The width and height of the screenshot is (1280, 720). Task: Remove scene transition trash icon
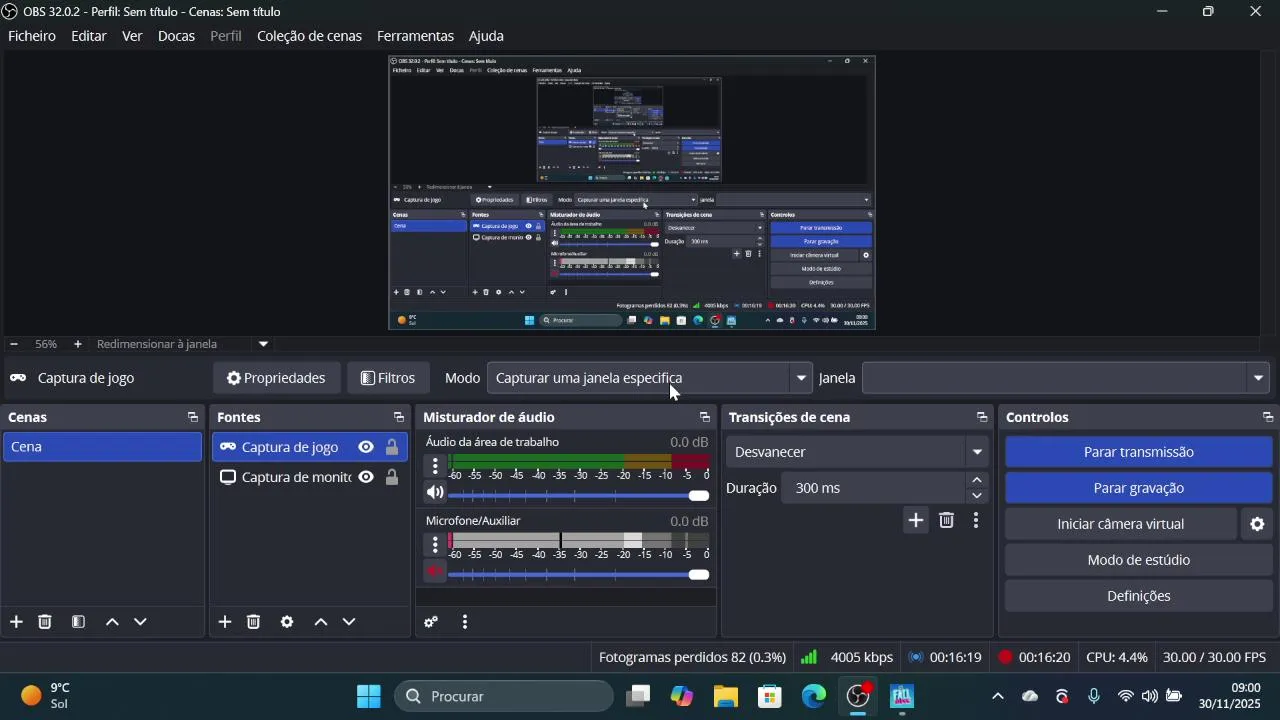[x=947, y=520]
